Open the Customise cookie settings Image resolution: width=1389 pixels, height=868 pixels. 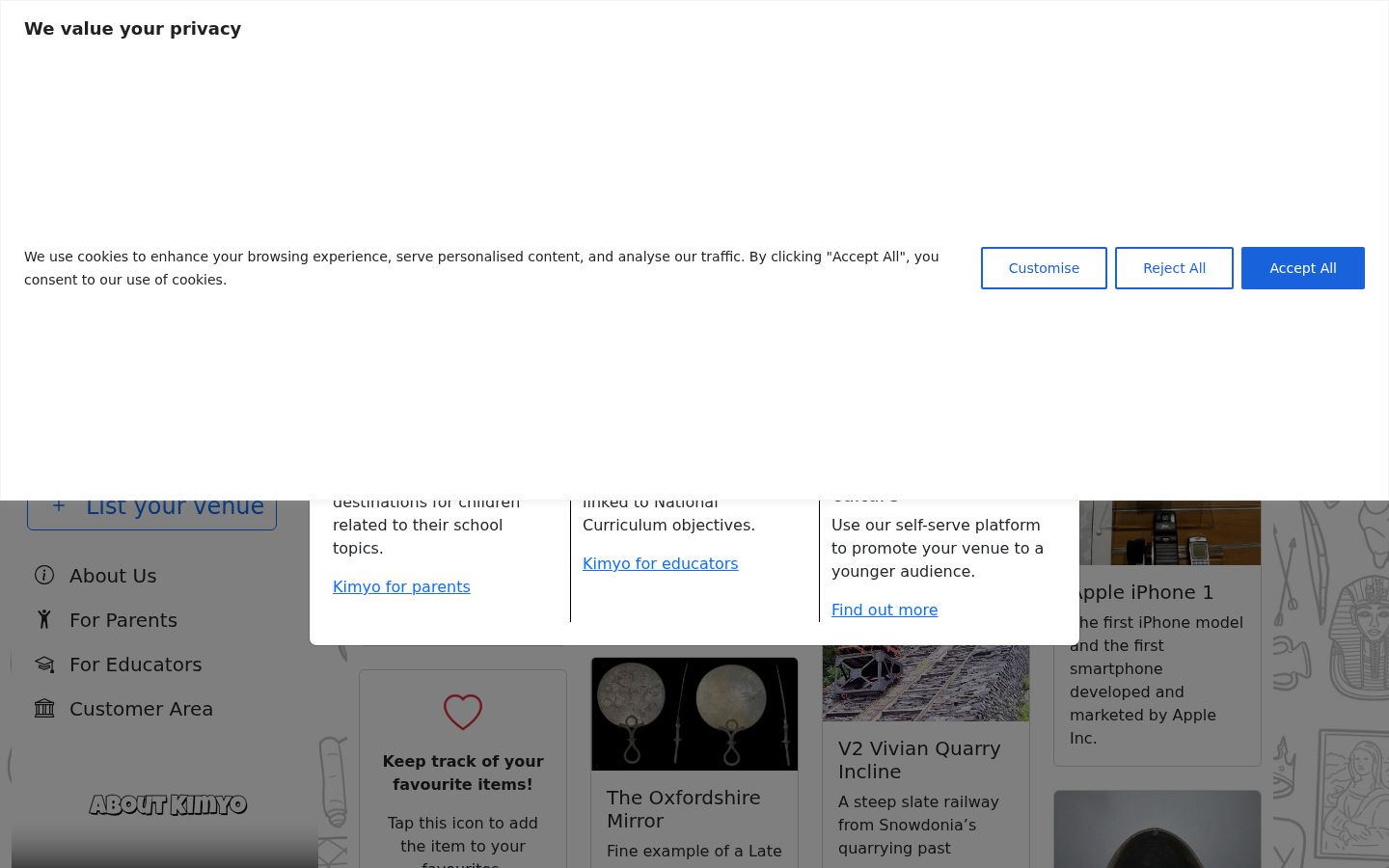1044,268
